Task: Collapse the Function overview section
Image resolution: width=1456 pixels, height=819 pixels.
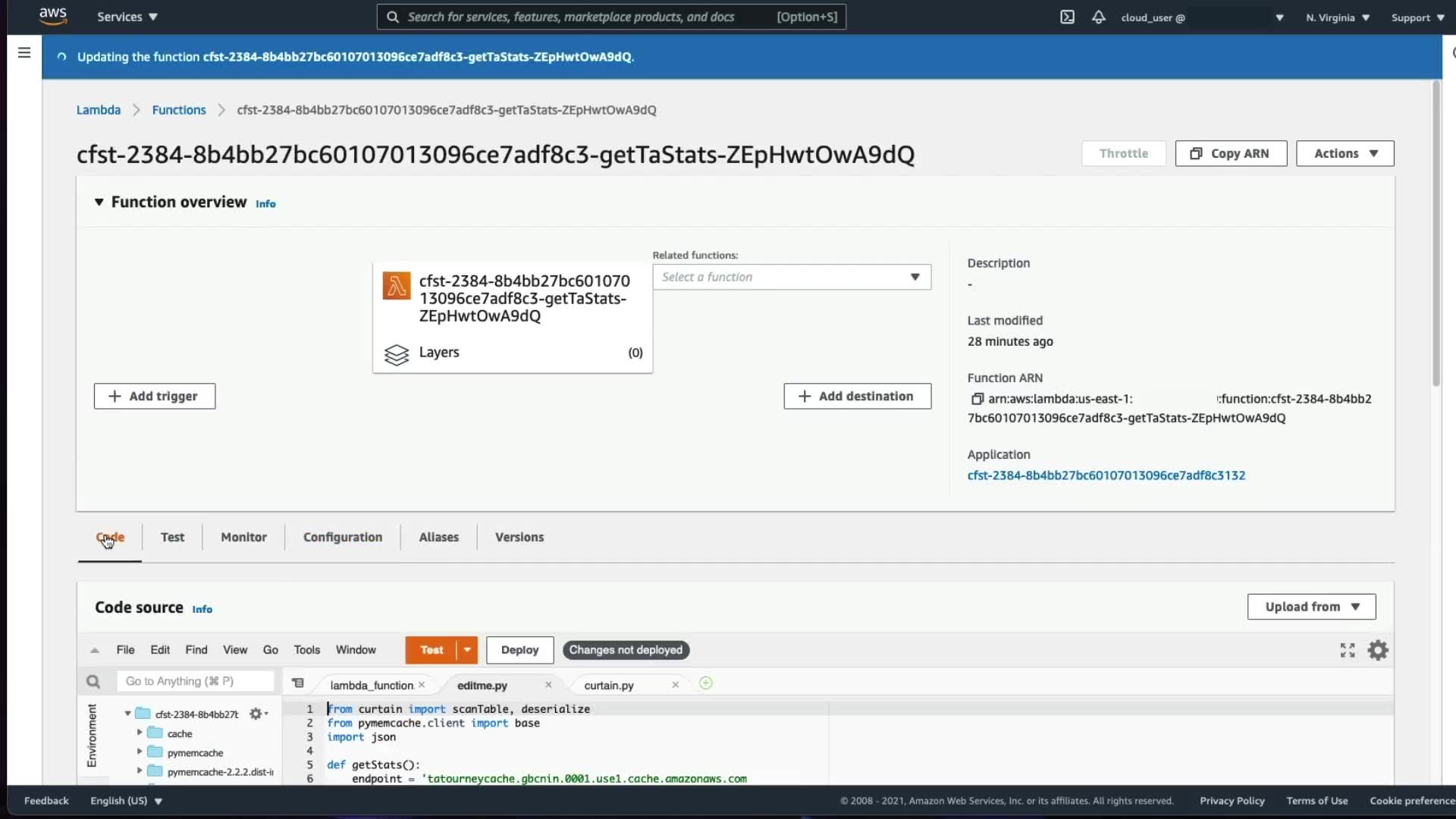Action: click(x=99, y=202)
